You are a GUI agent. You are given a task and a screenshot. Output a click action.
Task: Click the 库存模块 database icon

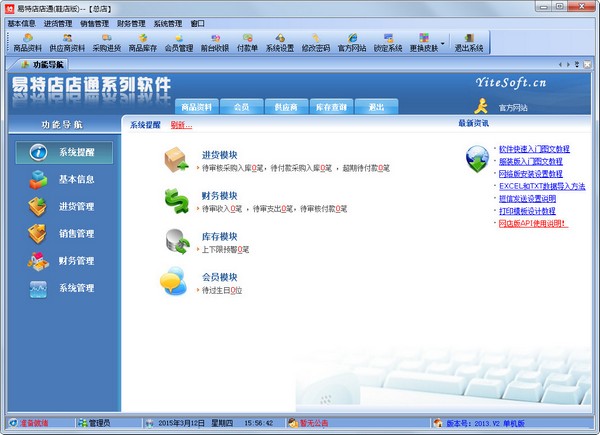coord(177,240)
